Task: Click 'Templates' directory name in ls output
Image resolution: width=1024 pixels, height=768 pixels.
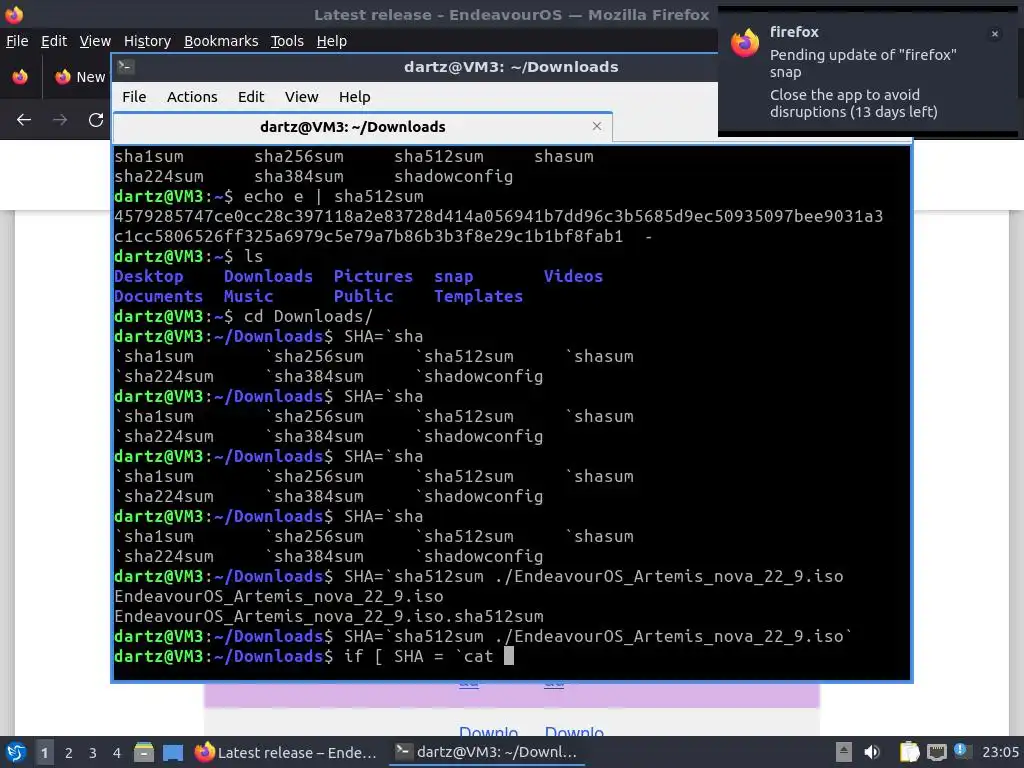Action: coord(479,296)
